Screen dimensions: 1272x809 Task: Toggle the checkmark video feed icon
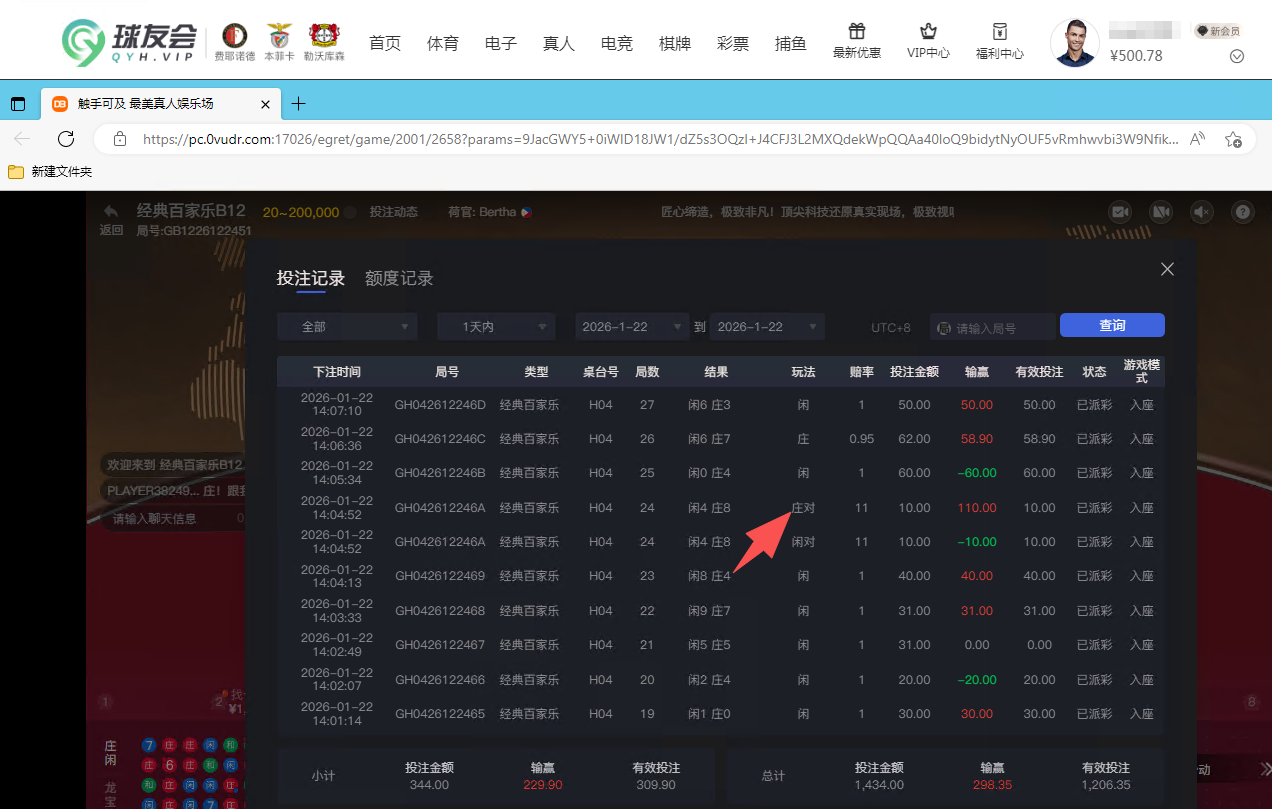click(x=1120, y=212)
